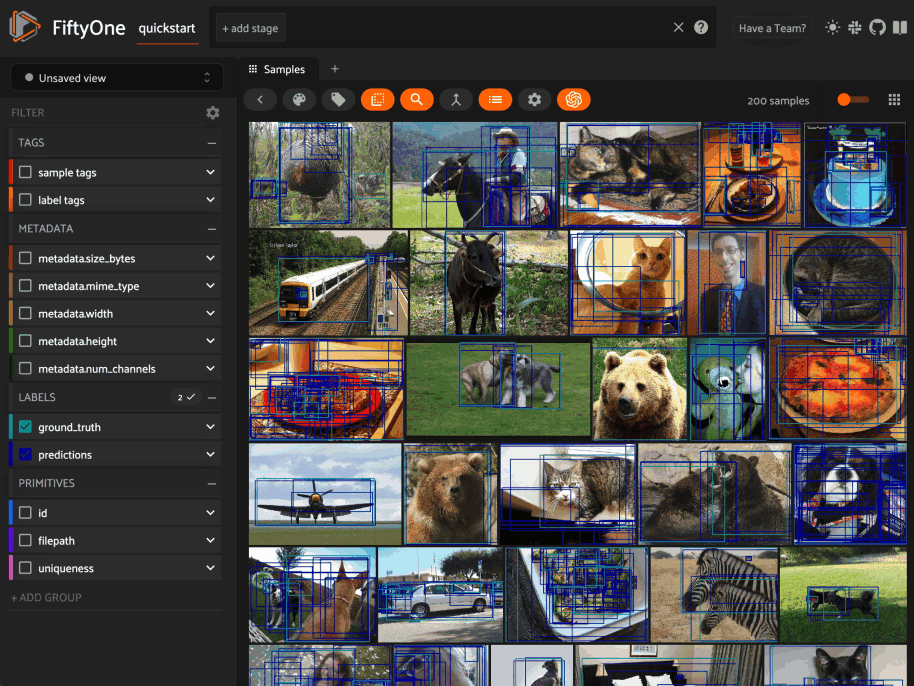The width and height of the screenshot is (914, 686).
Task: Expand metadata.num_channels filter chevron
Action: (210, 368)
